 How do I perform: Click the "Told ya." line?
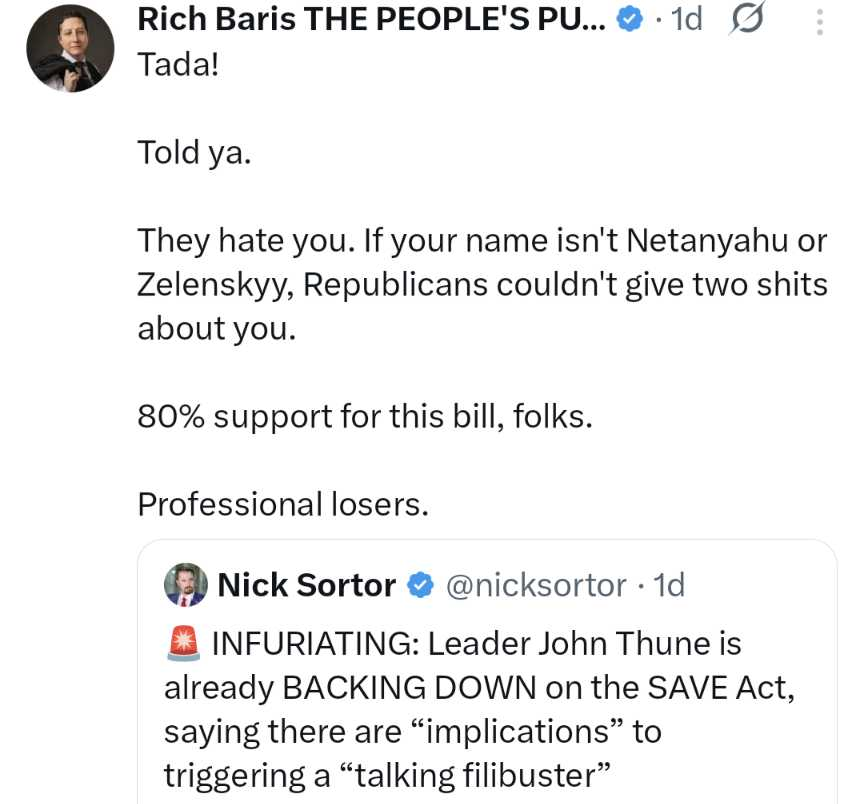[x=193, y=154]
